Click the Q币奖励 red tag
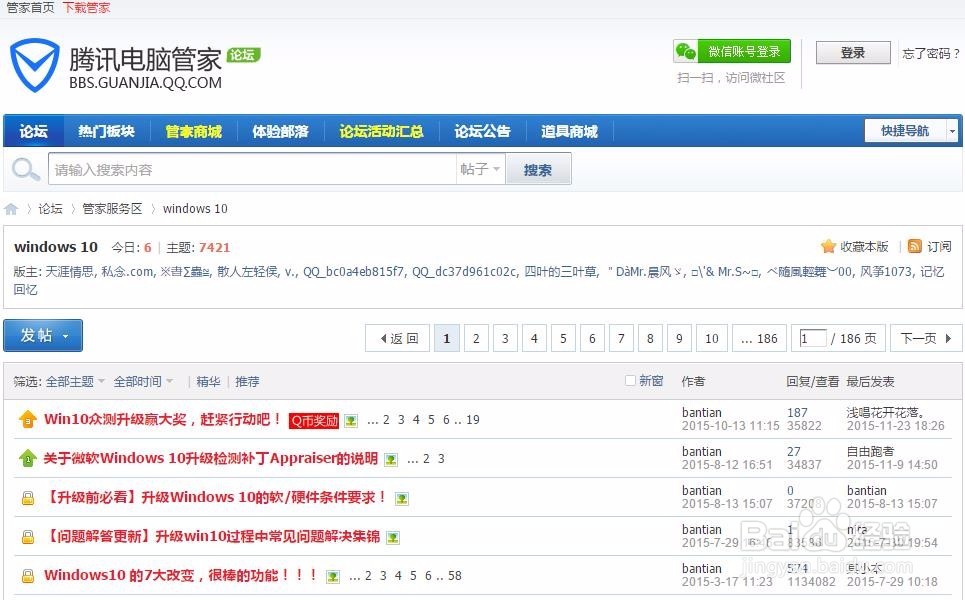965x600 pixels. (x=314, y=421)
